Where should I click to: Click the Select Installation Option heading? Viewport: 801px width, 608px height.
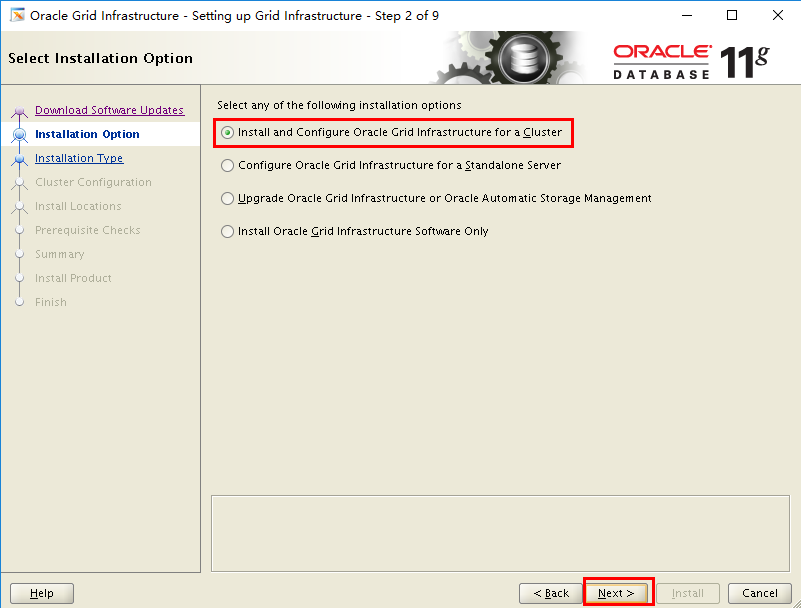pos(101,58)
